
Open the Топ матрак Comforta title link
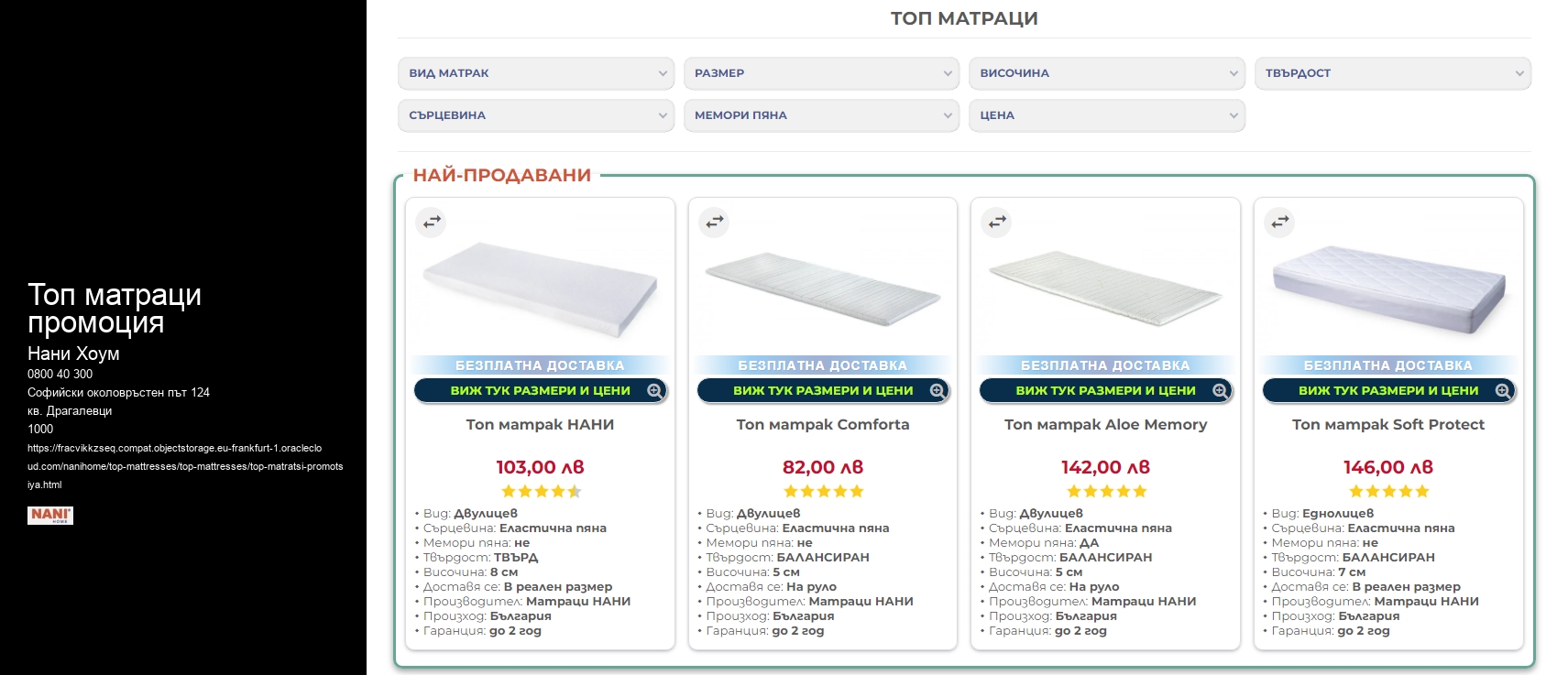(823, 424)
